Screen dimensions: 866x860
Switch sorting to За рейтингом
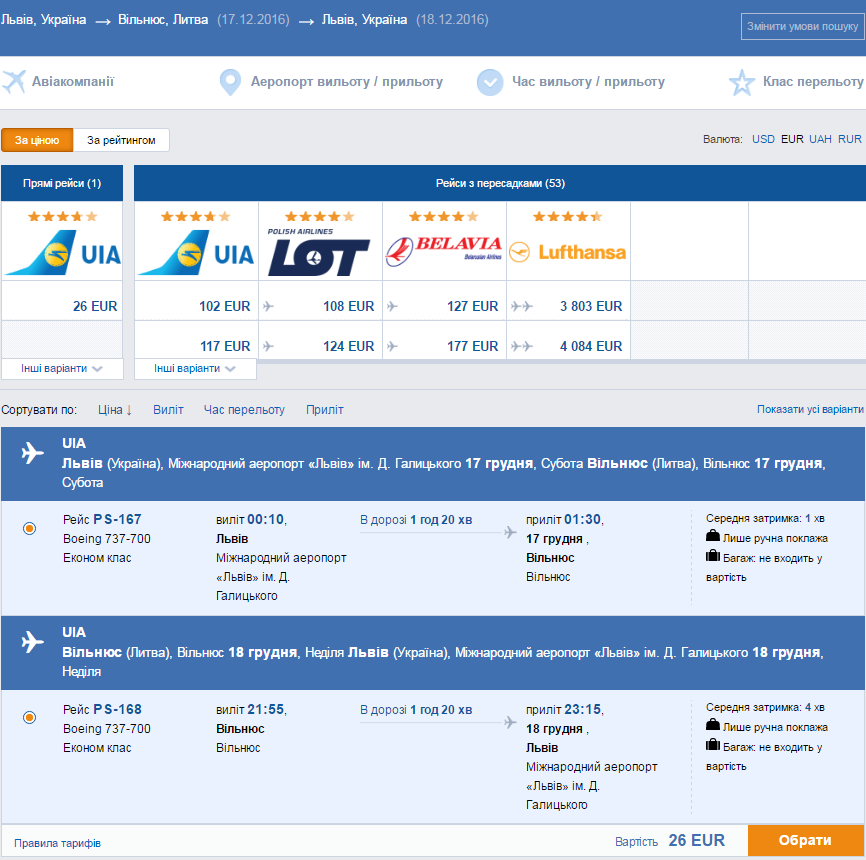[x=121, y=140]
